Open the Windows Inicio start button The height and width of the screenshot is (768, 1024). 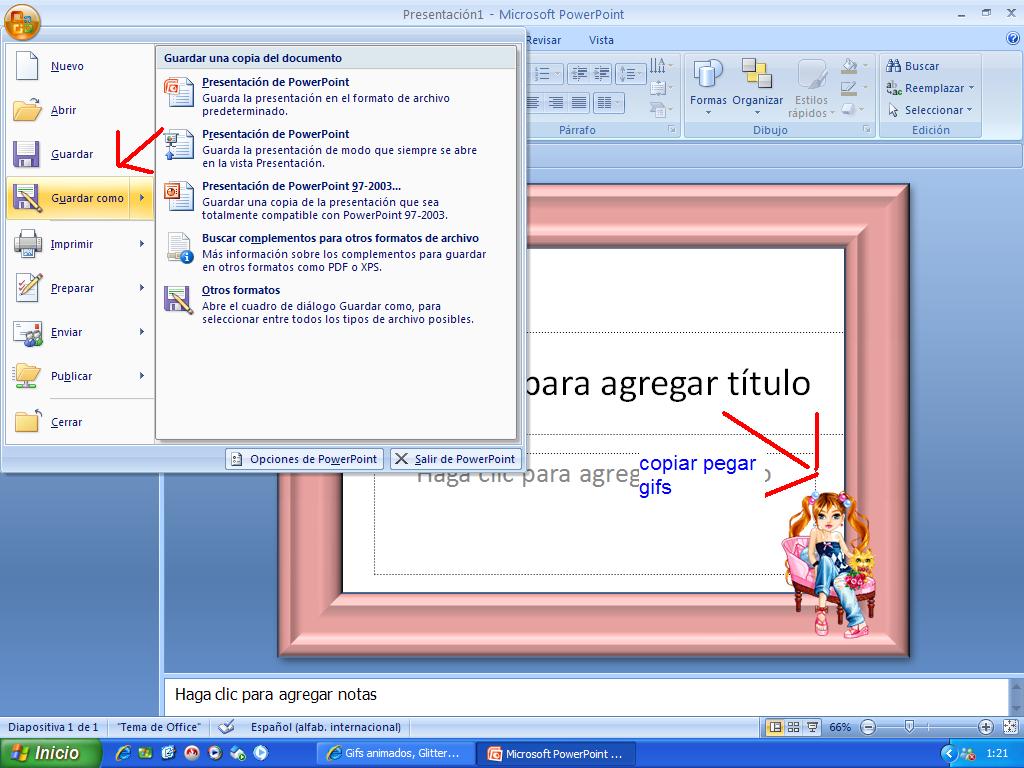[x=50, y=753]
